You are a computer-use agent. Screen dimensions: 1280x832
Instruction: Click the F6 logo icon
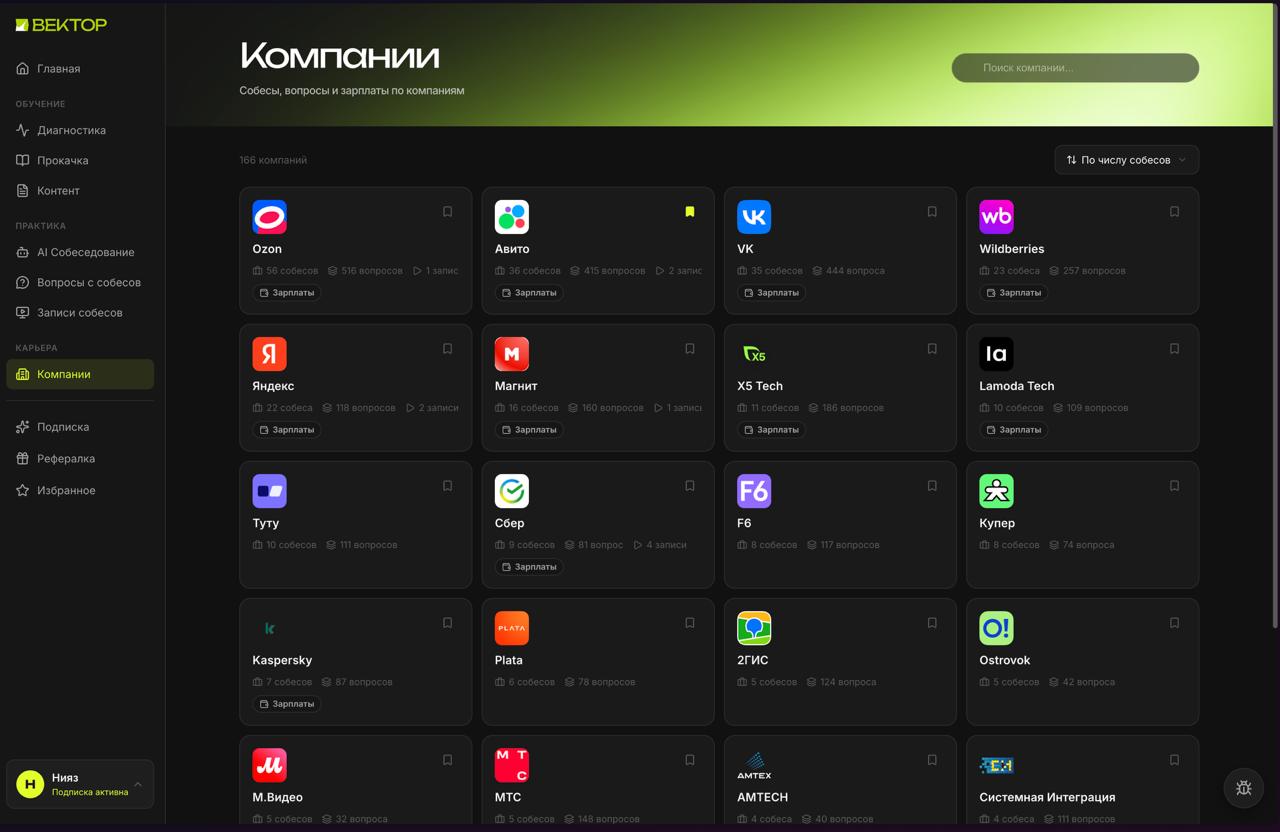754,491
